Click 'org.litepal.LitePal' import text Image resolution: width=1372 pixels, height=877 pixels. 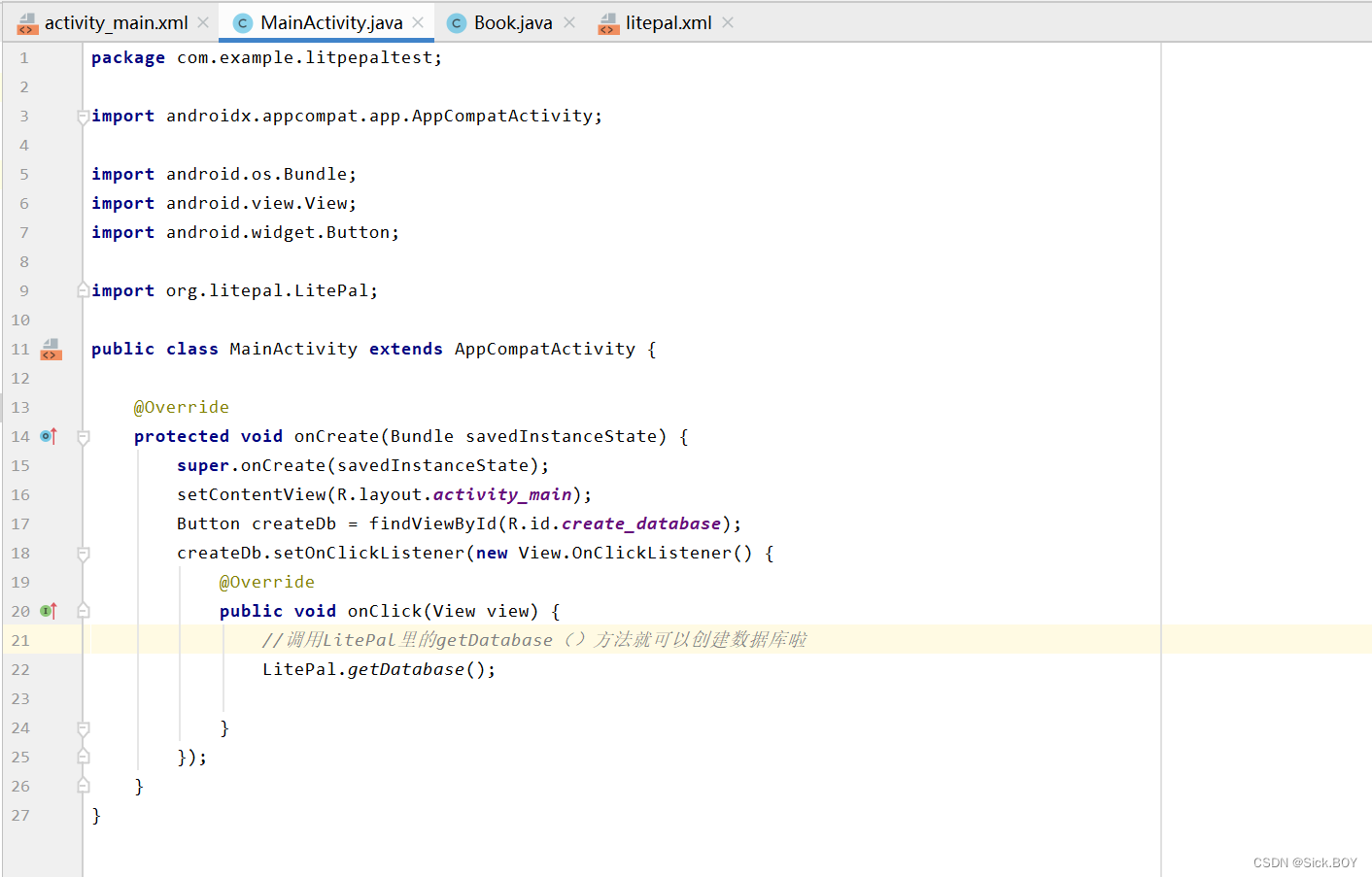coord(267,290)
